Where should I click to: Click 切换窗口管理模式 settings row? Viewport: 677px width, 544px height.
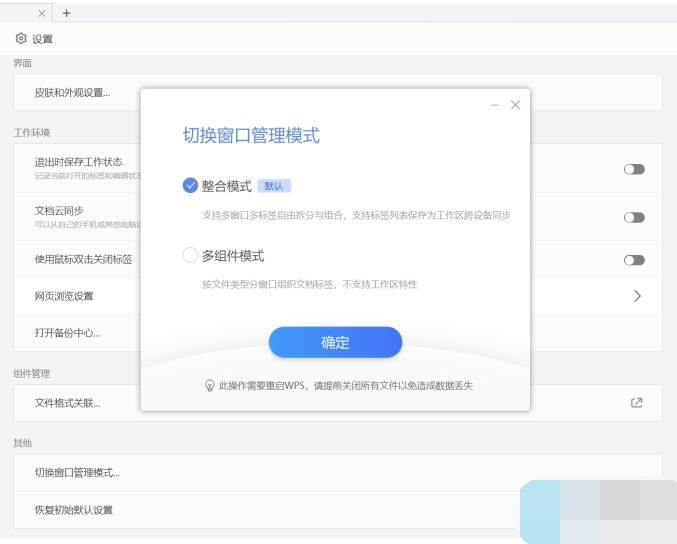(x=77, y=472)
